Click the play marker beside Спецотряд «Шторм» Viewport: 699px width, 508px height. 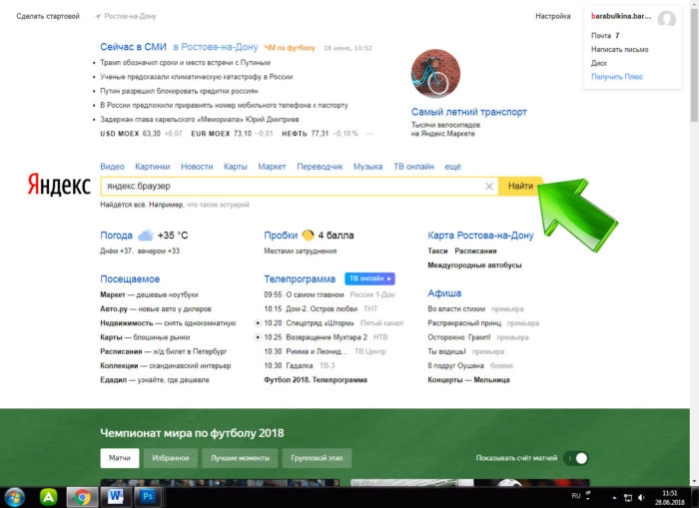tap(258, 323)
